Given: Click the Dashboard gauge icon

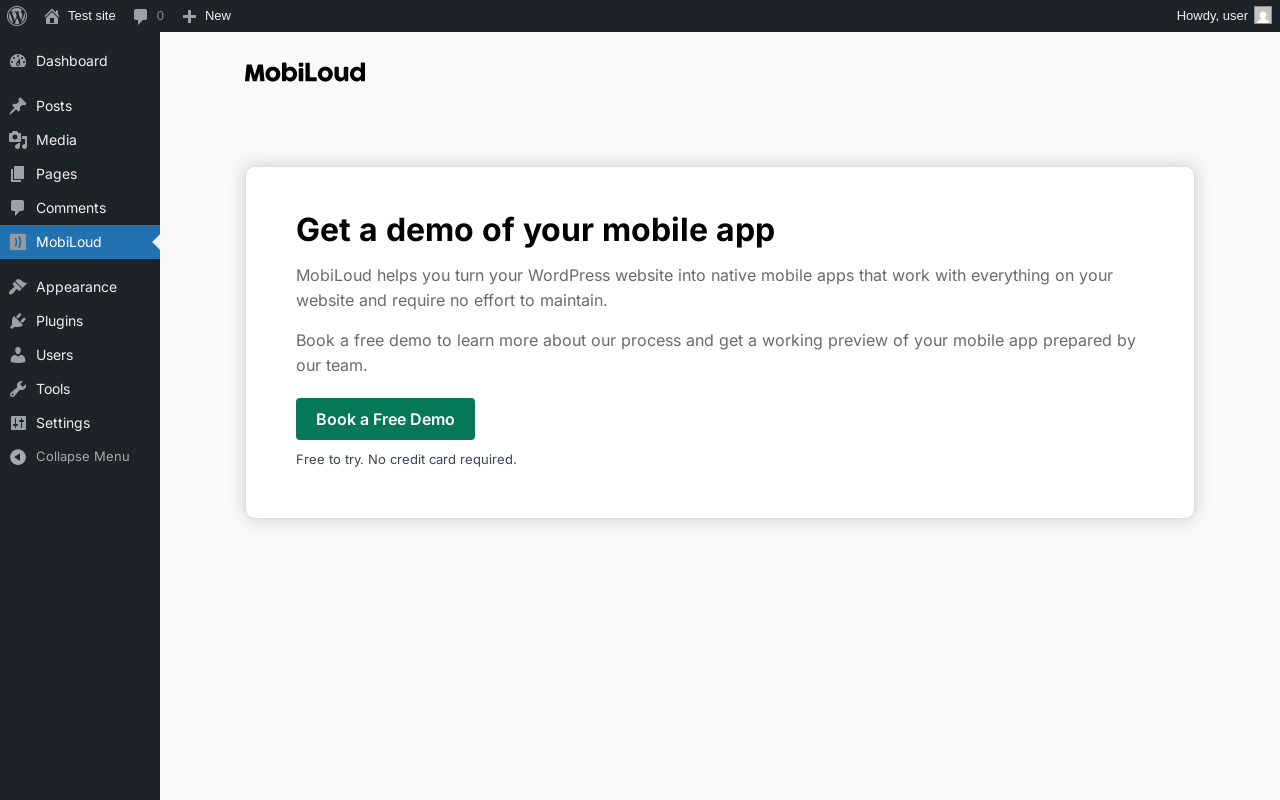Looking at the screenshot, I should (18, 61).
